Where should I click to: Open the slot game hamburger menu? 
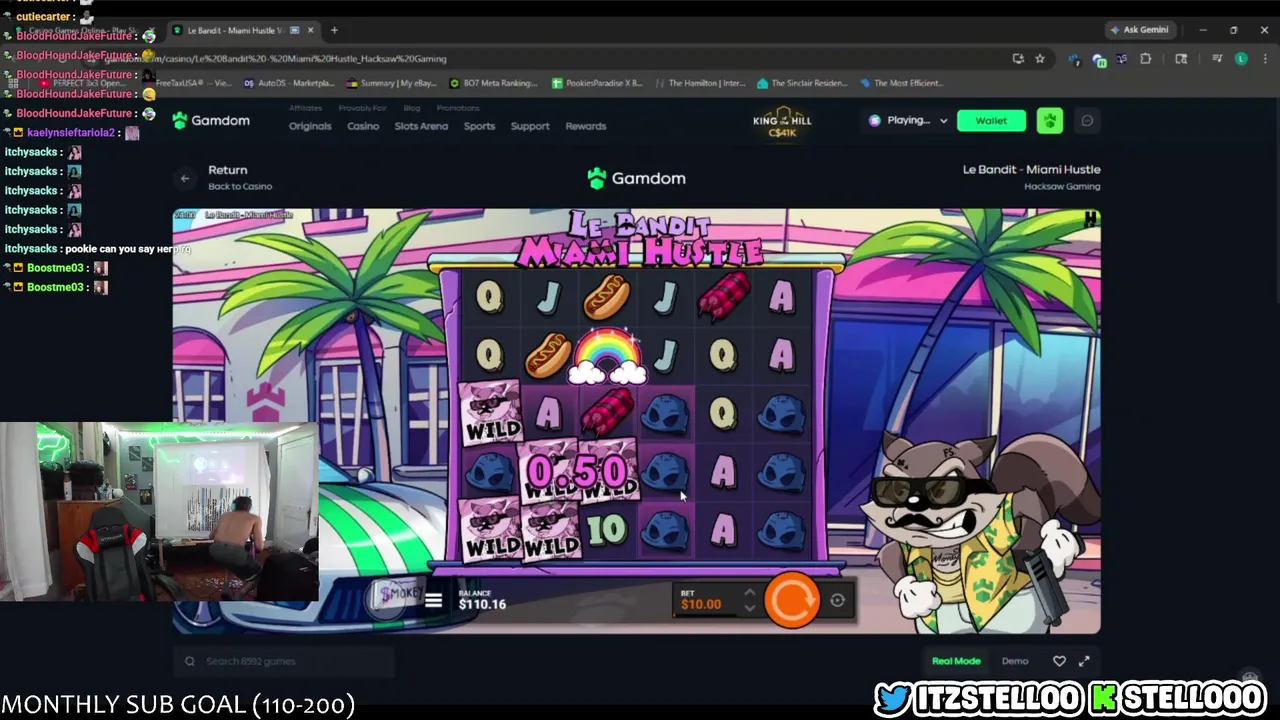433,600
